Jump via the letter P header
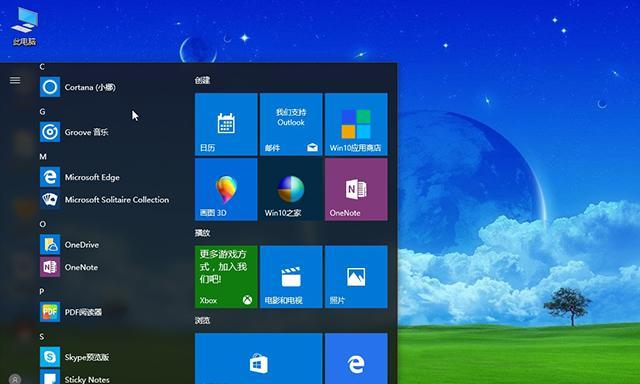This screenshot has height=384, width=640. [x=42, y=291]
